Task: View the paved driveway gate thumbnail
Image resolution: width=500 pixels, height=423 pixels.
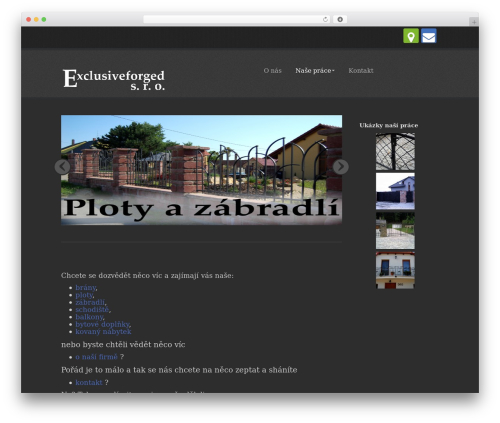Action: tap(395, 231)
